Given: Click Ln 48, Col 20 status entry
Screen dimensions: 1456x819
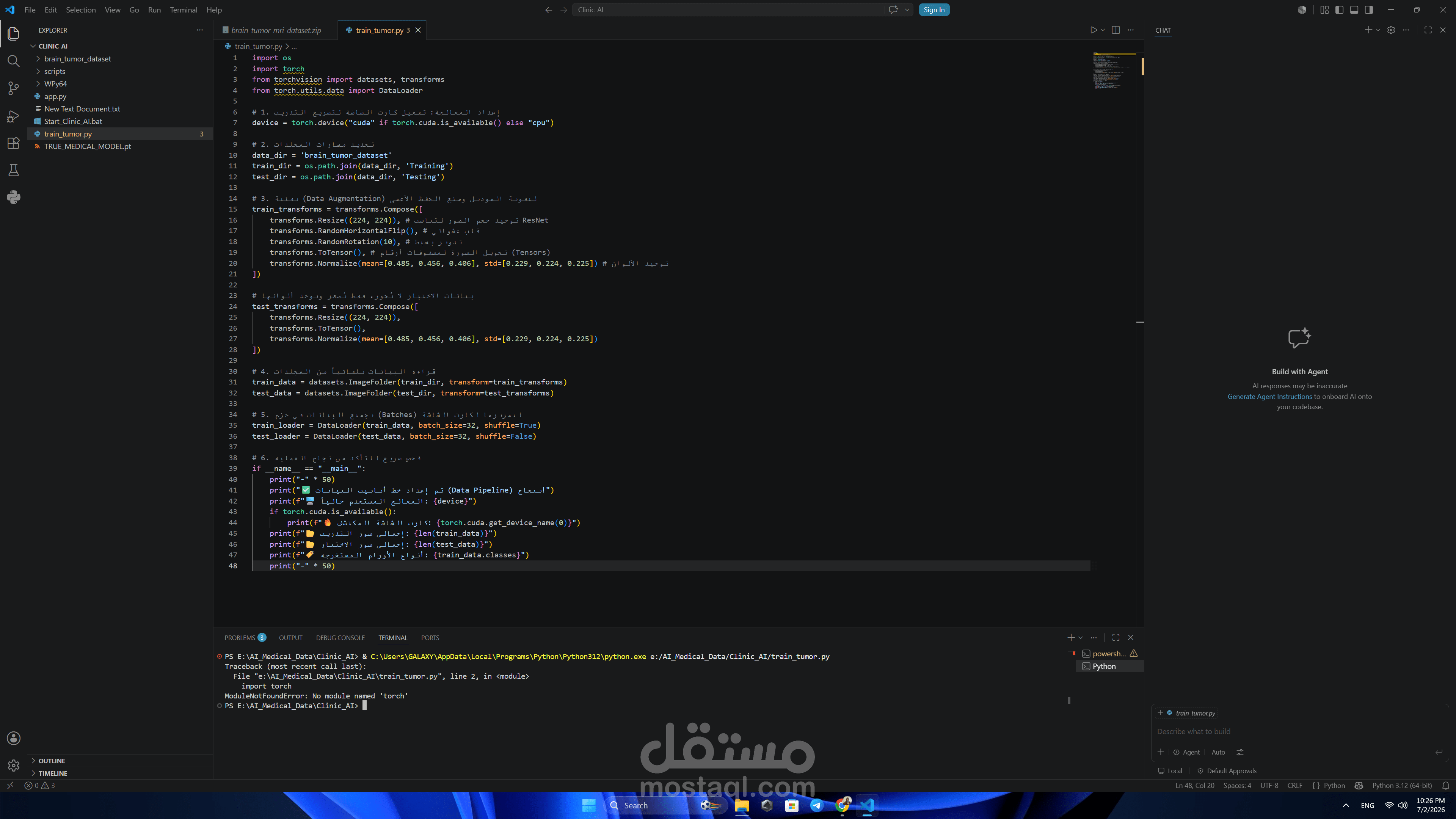Looking at the screenshot, I should point(1194,786).
